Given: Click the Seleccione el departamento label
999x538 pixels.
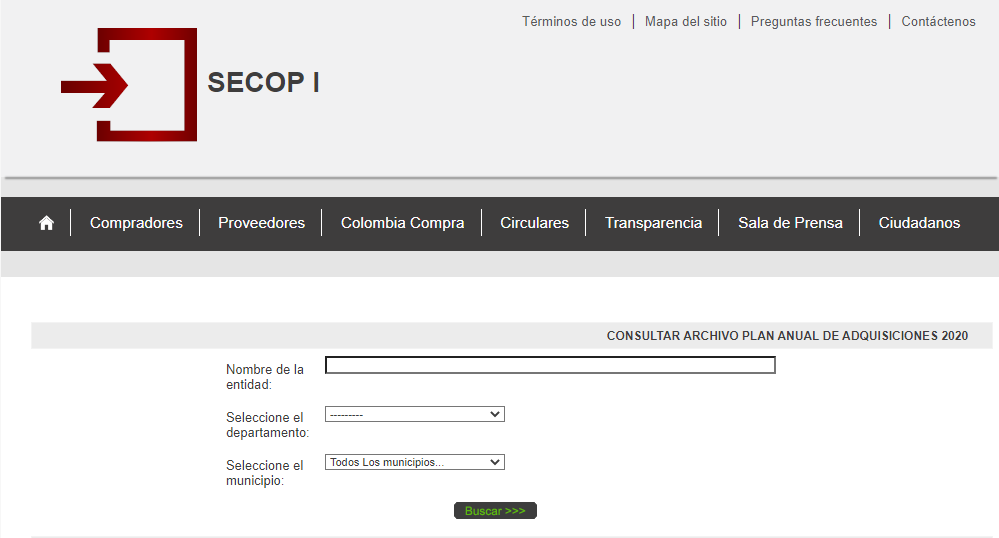Looking at the screenshot, I should [x=268, y=425].
